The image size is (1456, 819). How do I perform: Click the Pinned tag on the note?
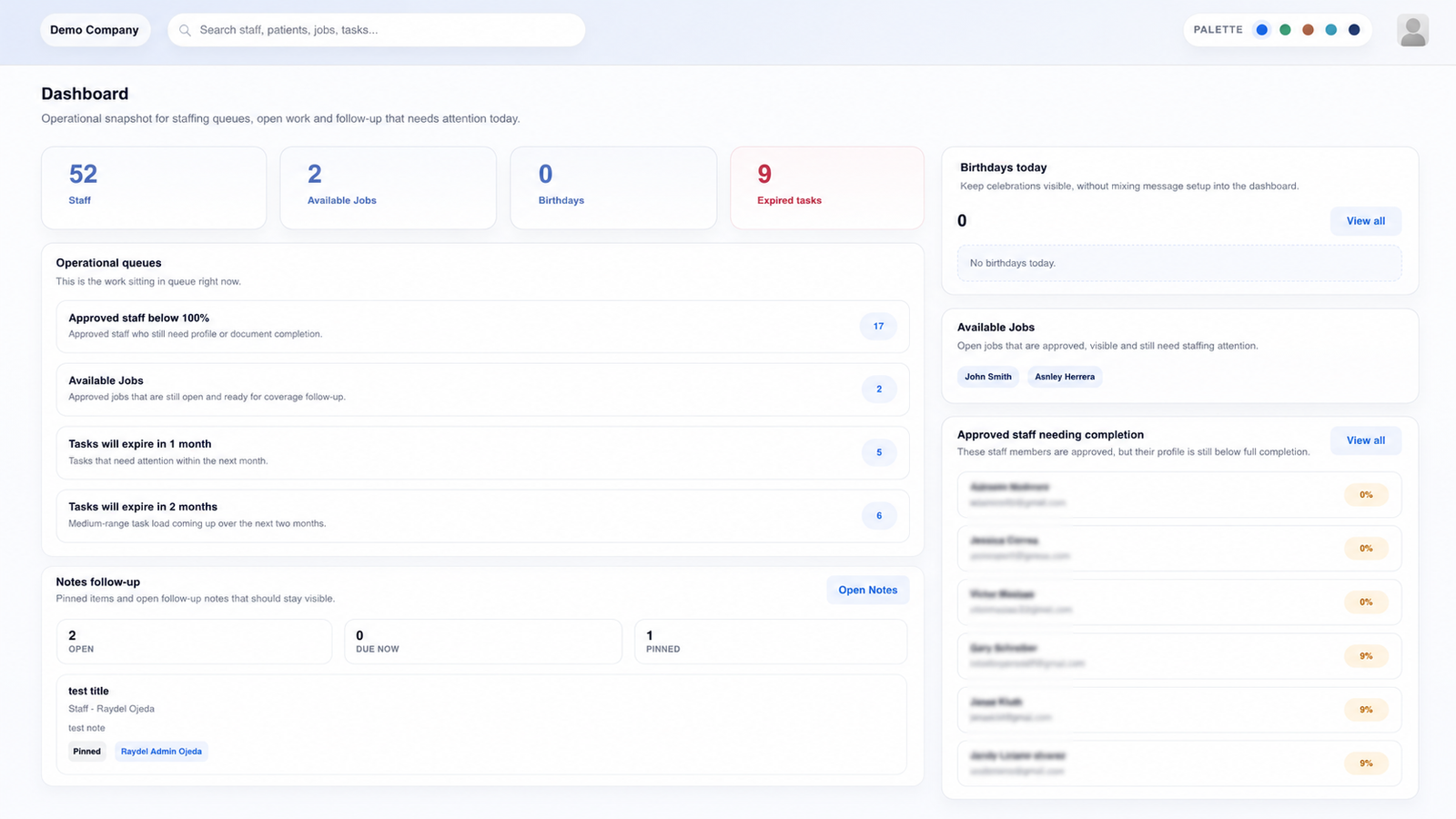click(x=87, y=752)
